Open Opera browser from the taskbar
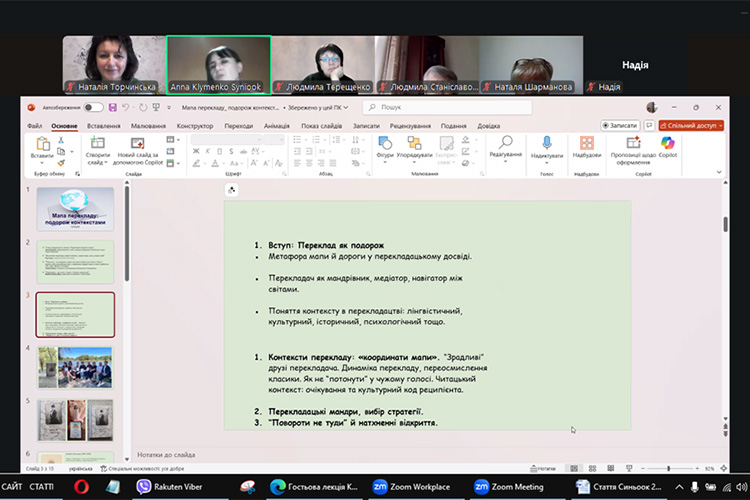The image size is (750, 500). point(82,487)
